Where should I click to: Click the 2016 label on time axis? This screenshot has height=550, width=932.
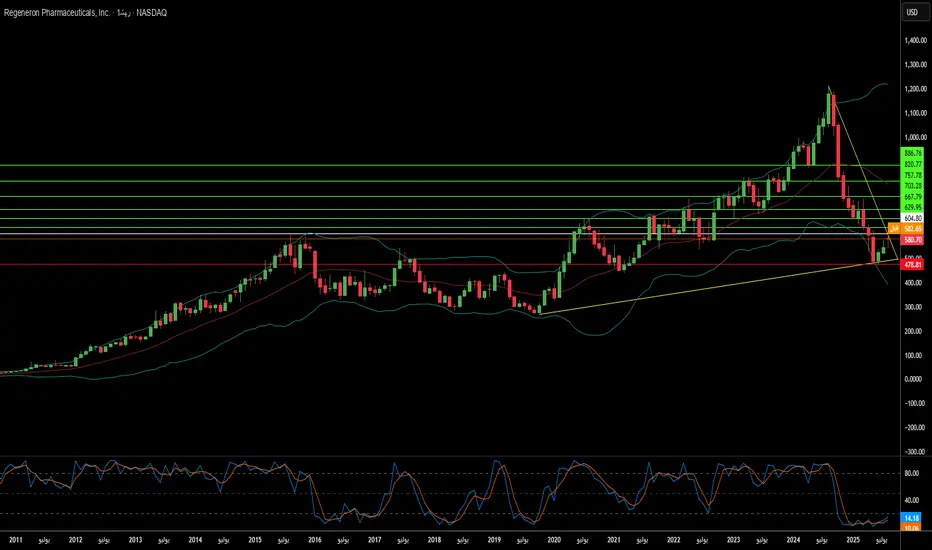point(315,540)
